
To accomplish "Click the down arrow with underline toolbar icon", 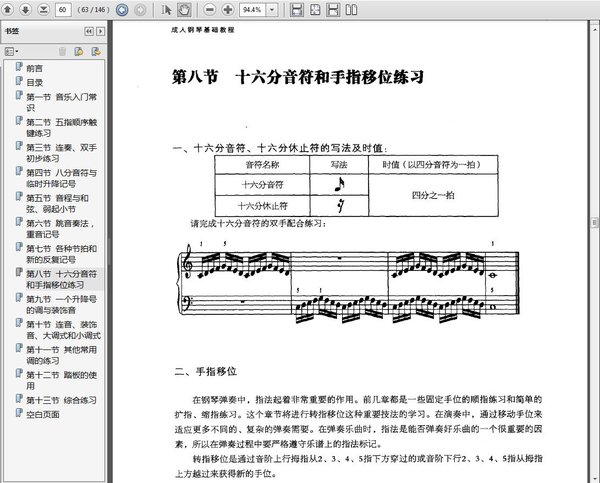I will [44, 9].
